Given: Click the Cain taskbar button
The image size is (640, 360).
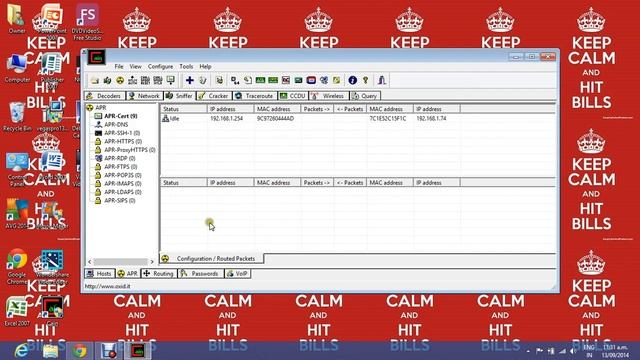Looking at the screenshot, I should 138,351.
